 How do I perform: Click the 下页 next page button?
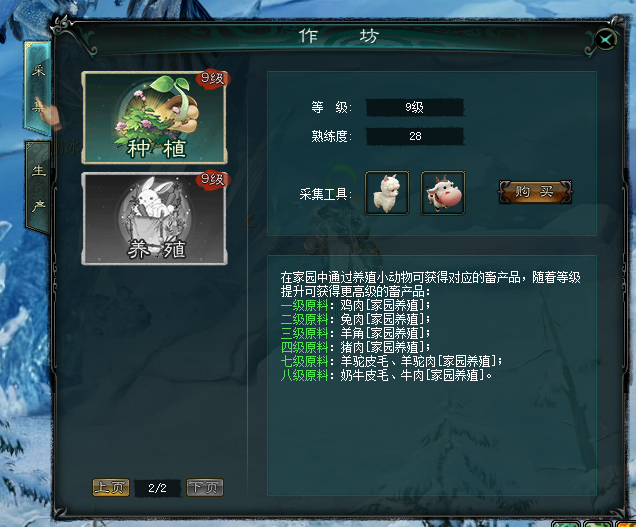click(205, 487)
